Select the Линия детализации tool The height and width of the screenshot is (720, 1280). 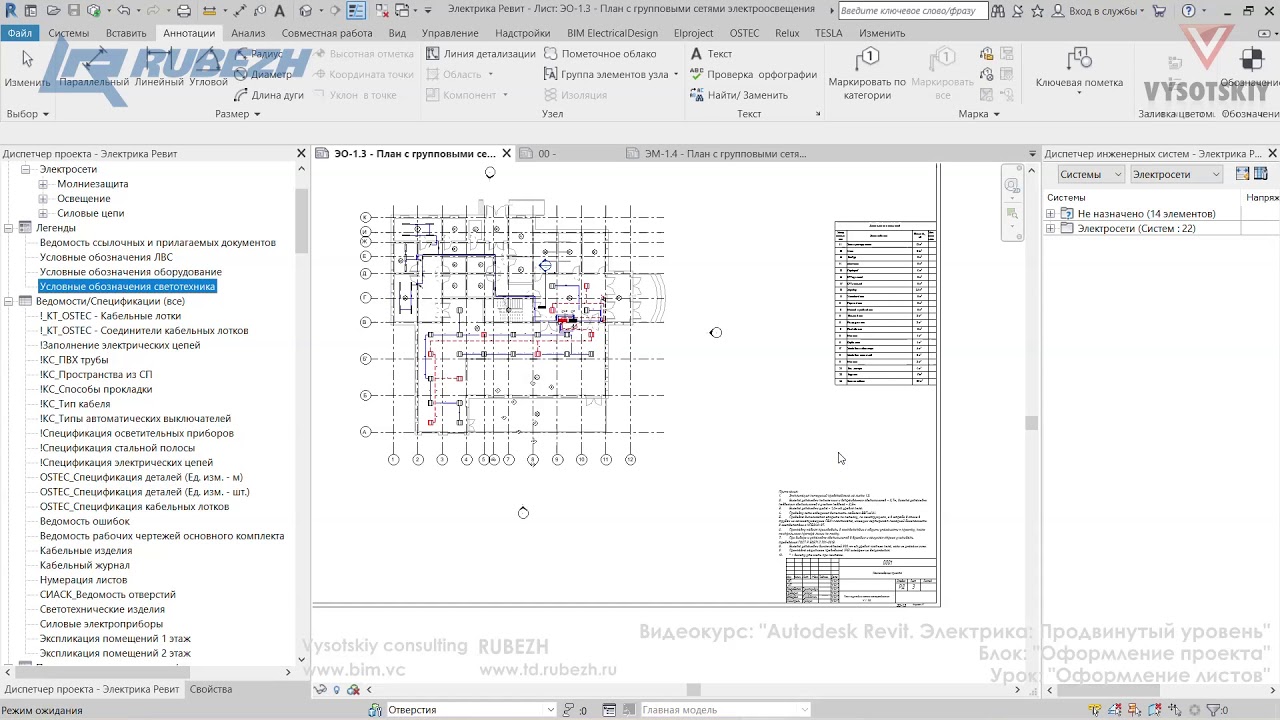coord(481,54)
